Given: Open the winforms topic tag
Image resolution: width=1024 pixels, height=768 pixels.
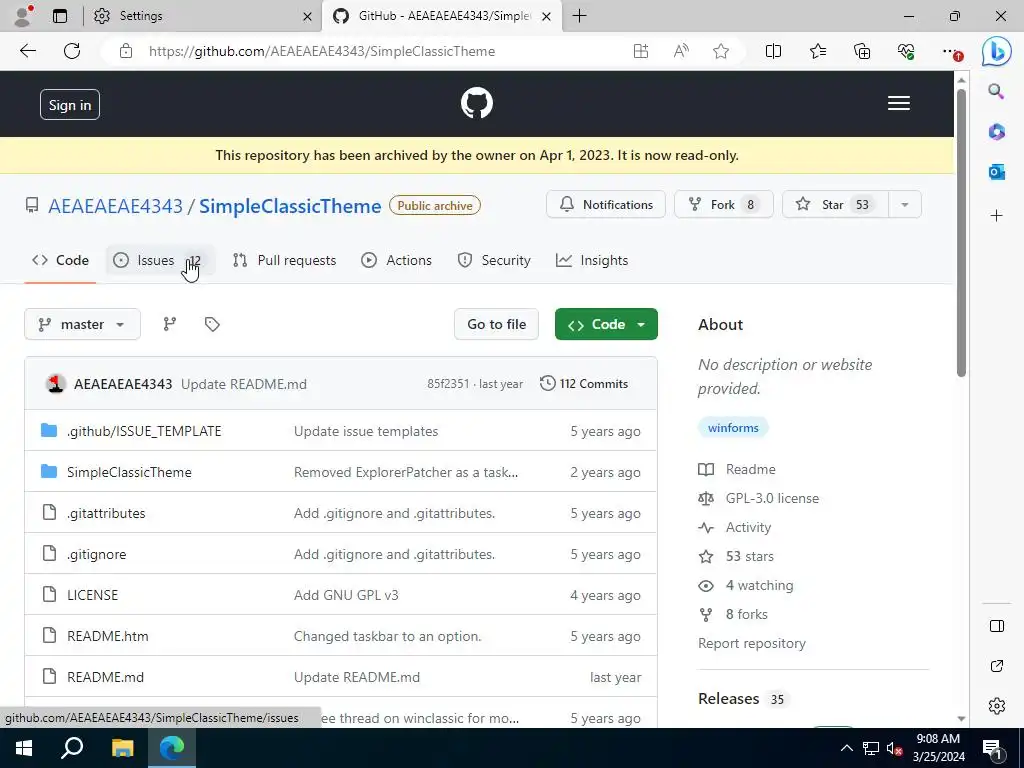Looking at the screenshot, I should pos(733,428).
